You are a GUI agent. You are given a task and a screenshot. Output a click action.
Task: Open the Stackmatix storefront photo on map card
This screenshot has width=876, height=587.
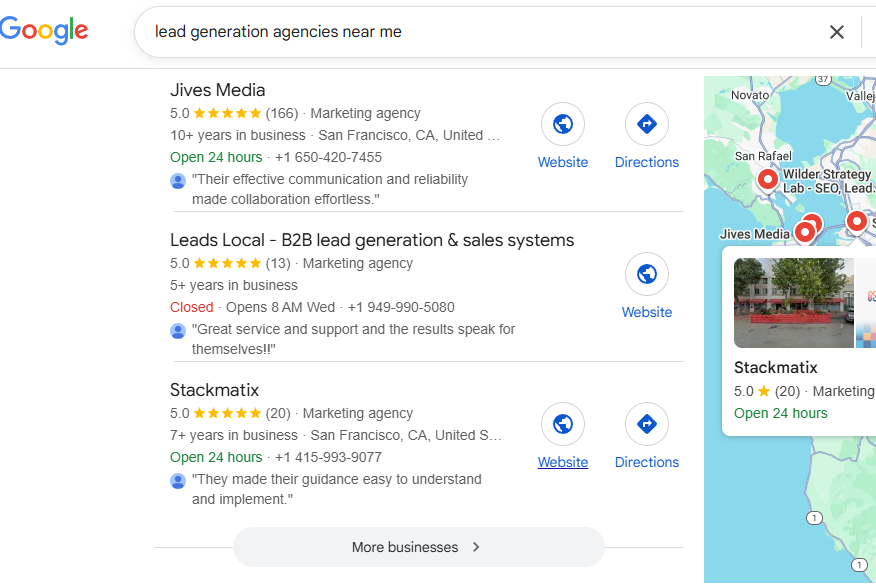tap(793, 303)
